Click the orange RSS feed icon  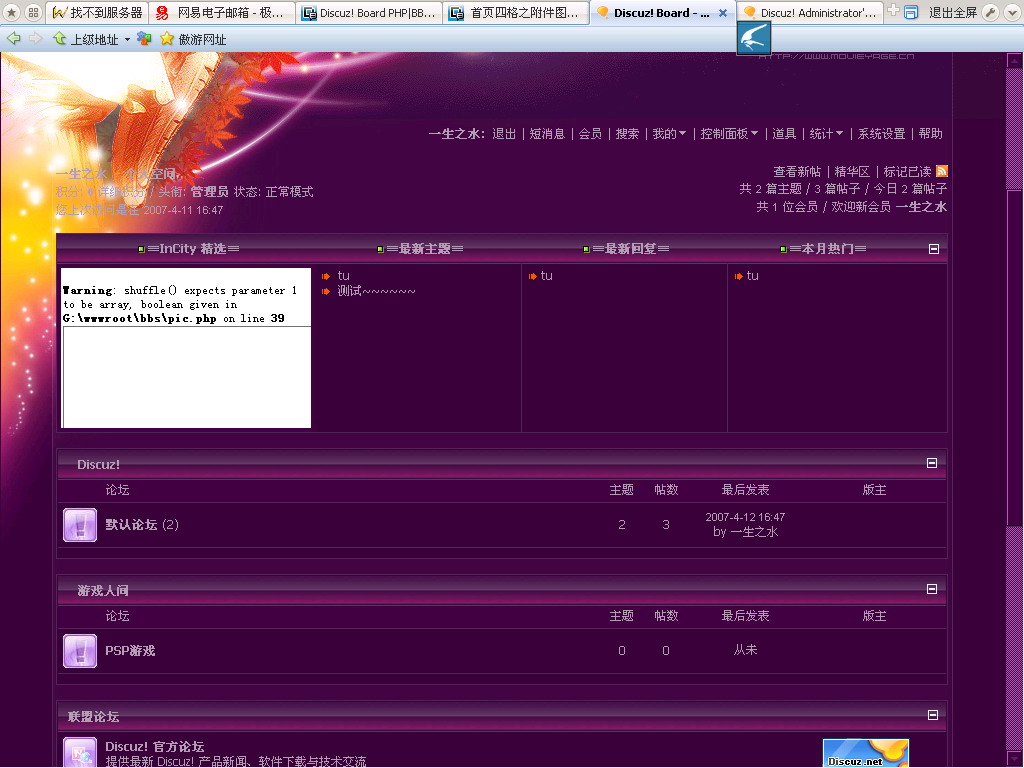(x=941, y=171)
